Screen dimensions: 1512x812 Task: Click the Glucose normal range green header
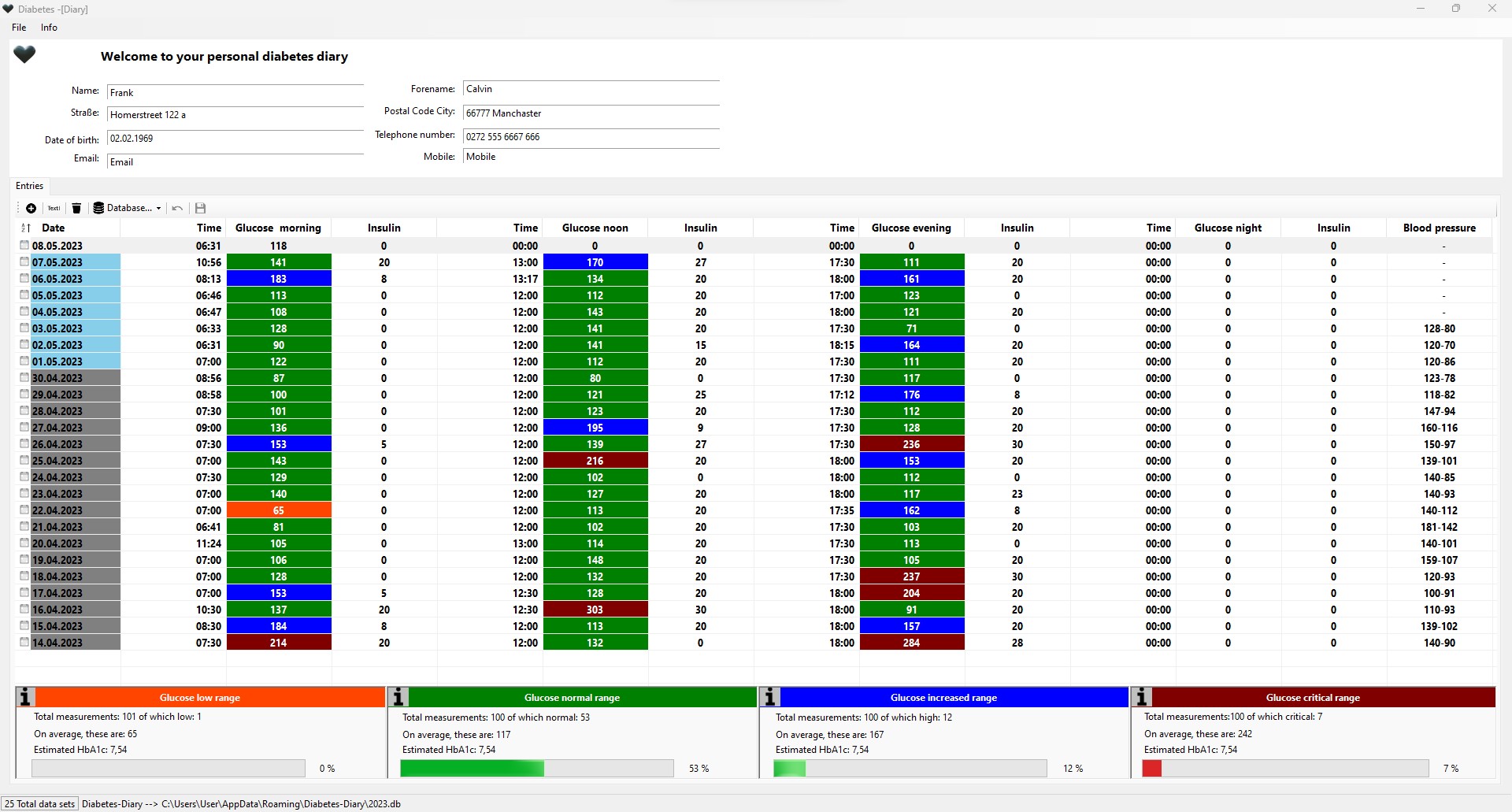coord(583,697)
